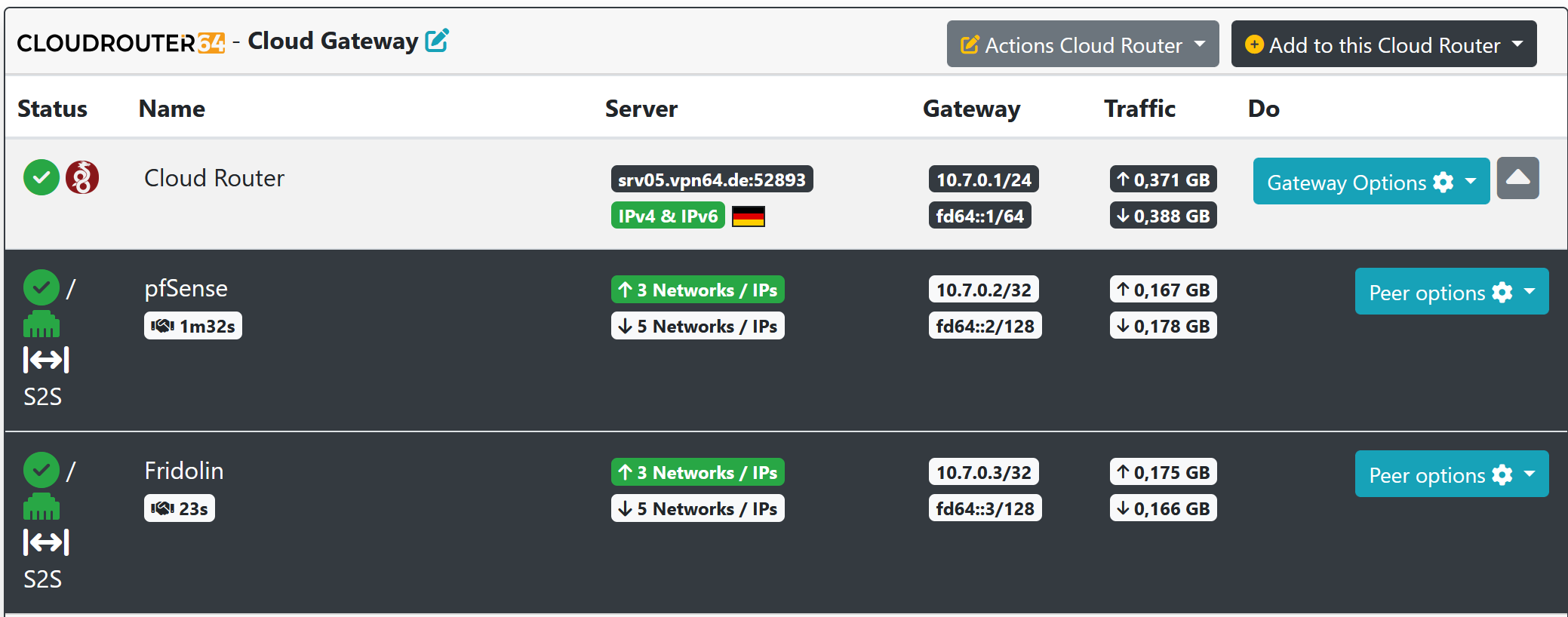1568x617 pixels.
Task: Click the pfSense network port icon
Action: [x=42, y=324]
